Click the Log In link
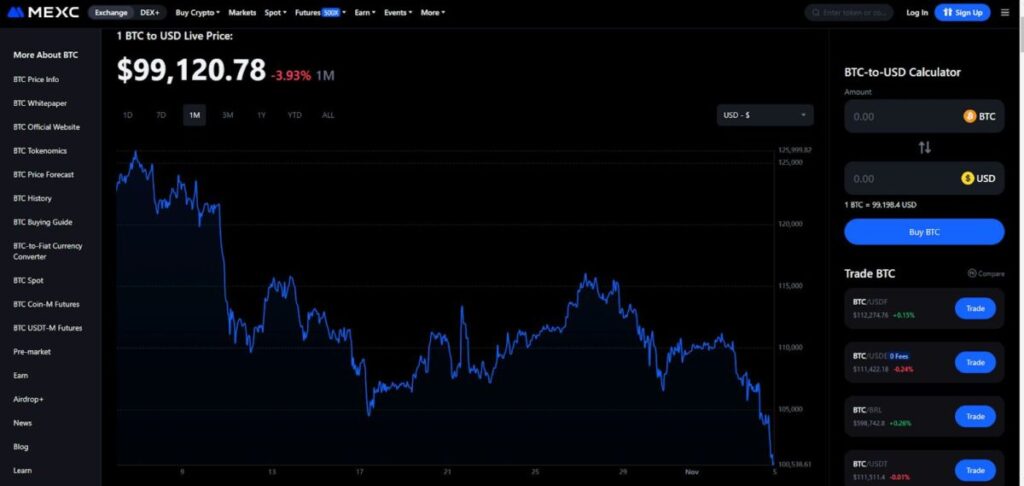1024x486 pixels. 917,12
